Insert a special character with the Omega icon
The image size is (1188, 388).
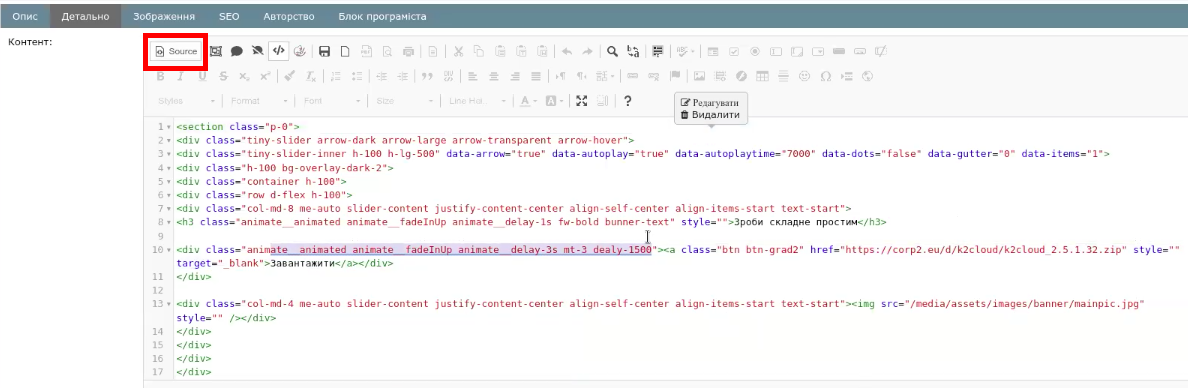[826, 76]
